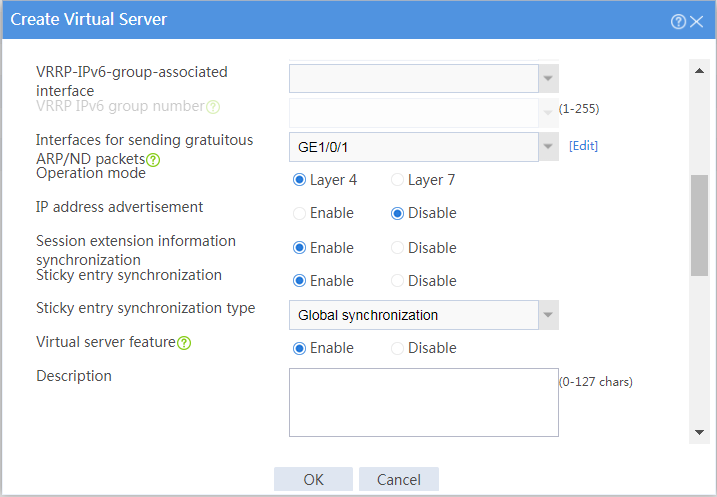Close the Create Virtual Server dialog
The width and height of the screenshot is (717, 497).
coord(696,21)
